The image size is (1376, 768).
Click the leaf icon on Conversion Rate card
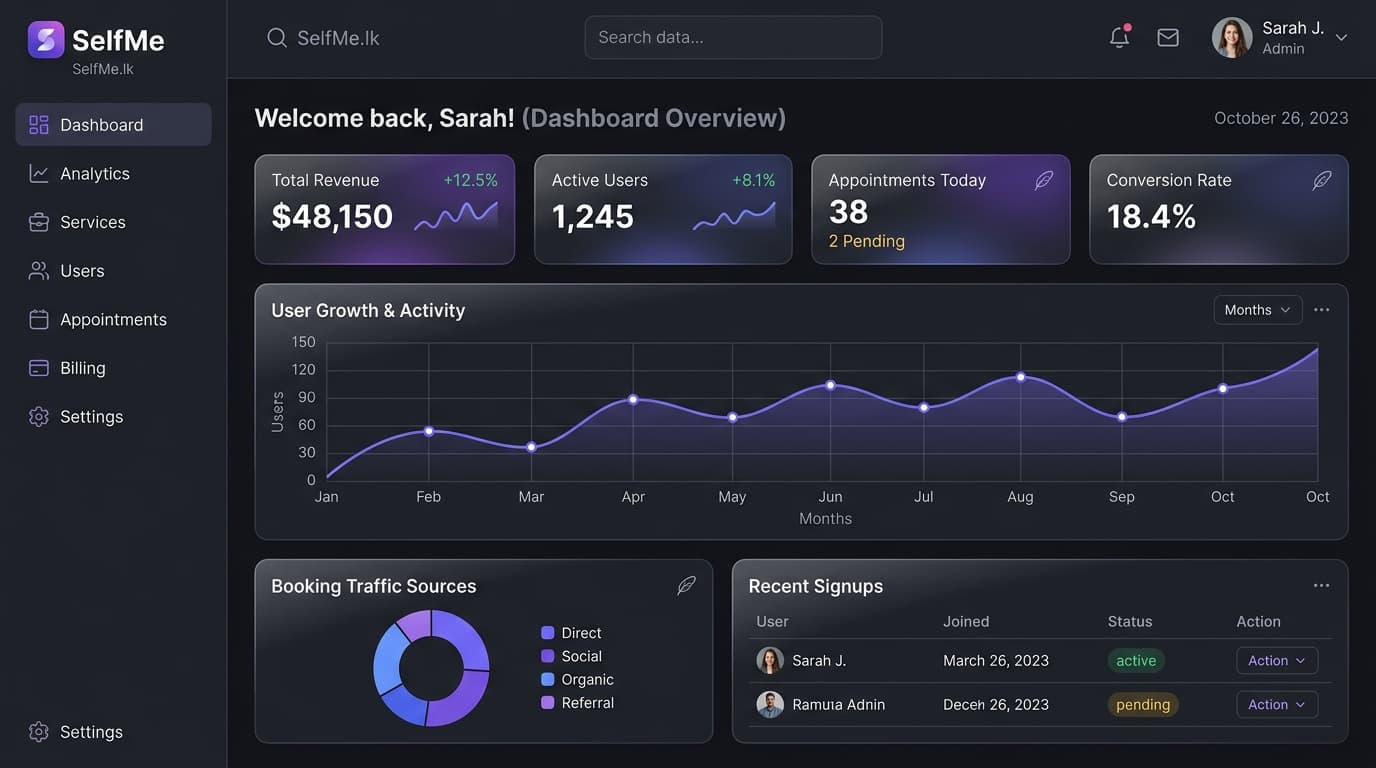(1322, 180)
